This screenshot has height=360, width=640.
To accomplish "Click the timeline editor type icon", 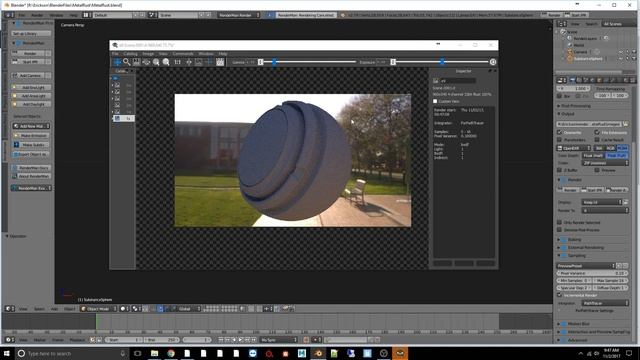I will [x=9, y=340].
